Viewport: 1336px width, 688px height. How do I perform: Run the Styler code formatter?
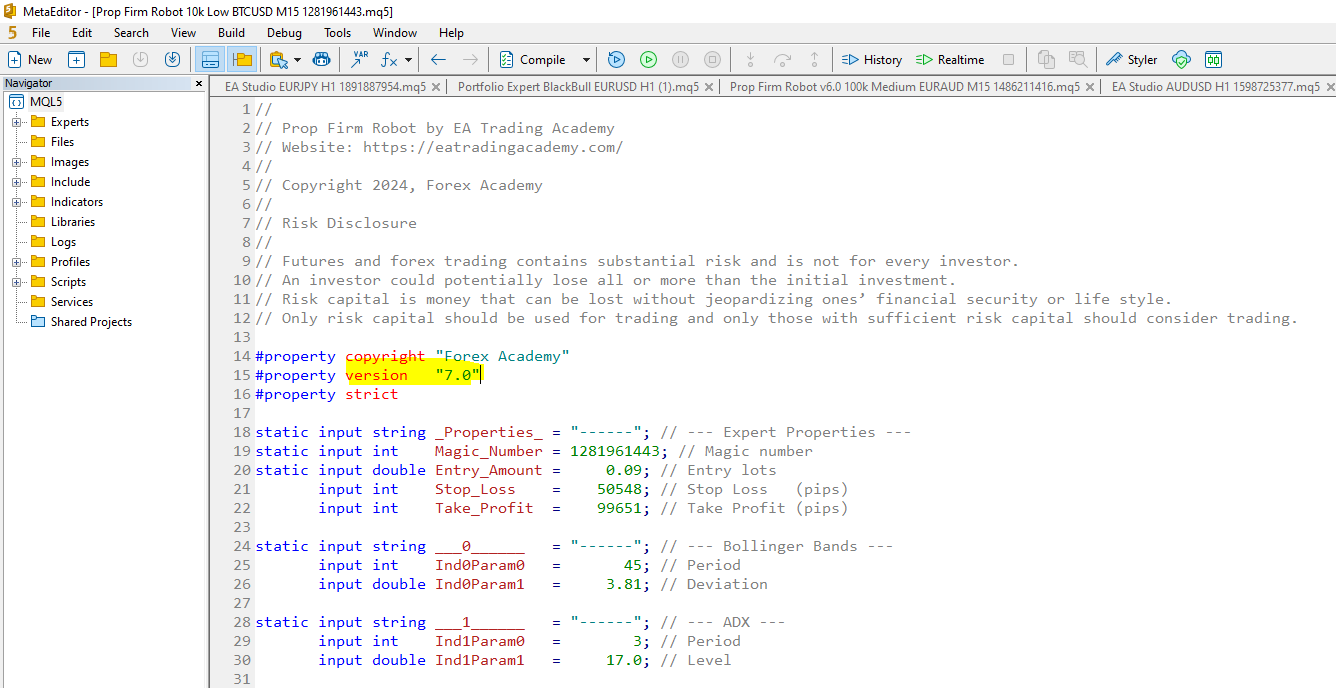click(1131, 60)
